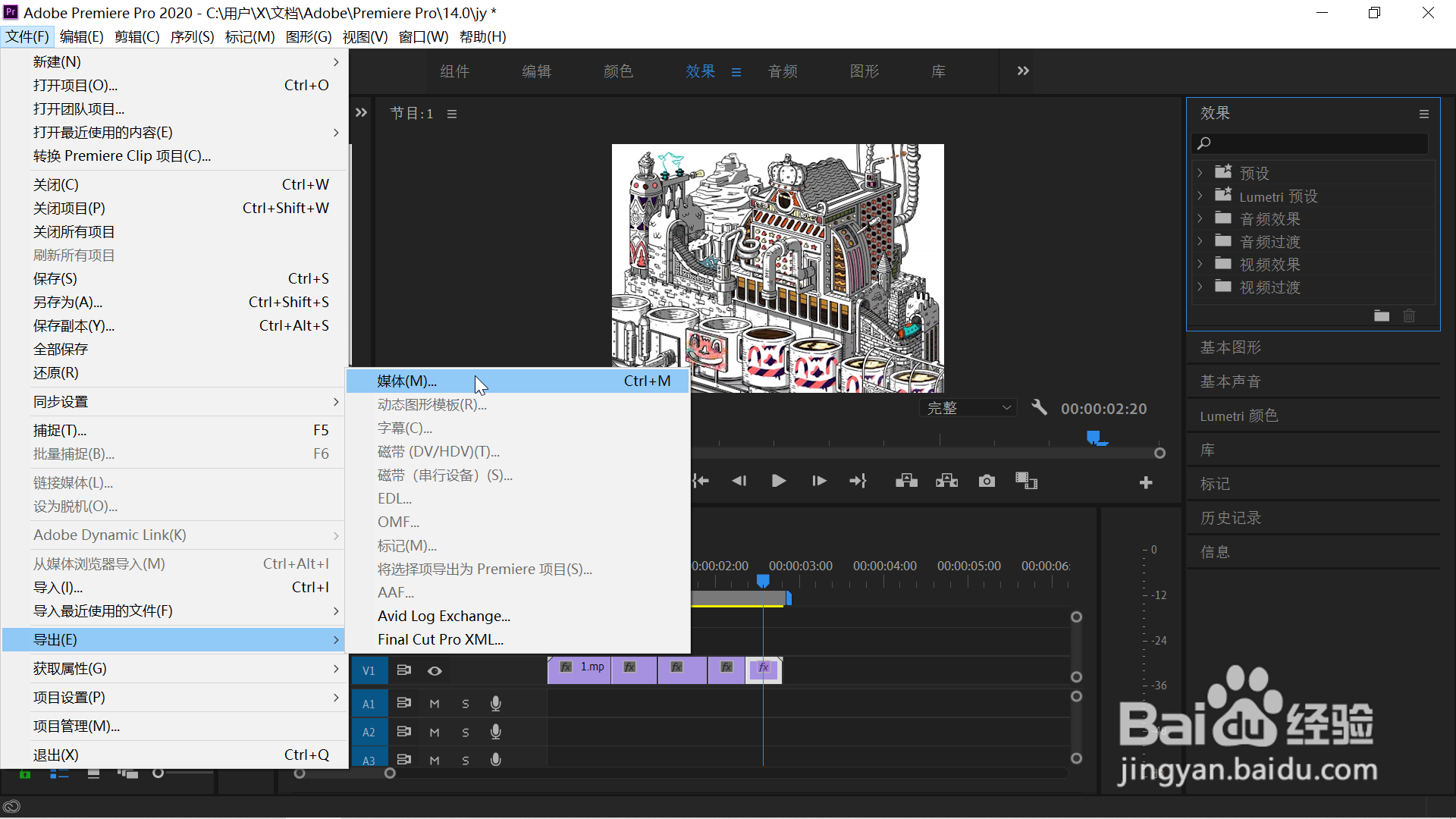Enable A2 voice-over record microphone

coord(496,732)
